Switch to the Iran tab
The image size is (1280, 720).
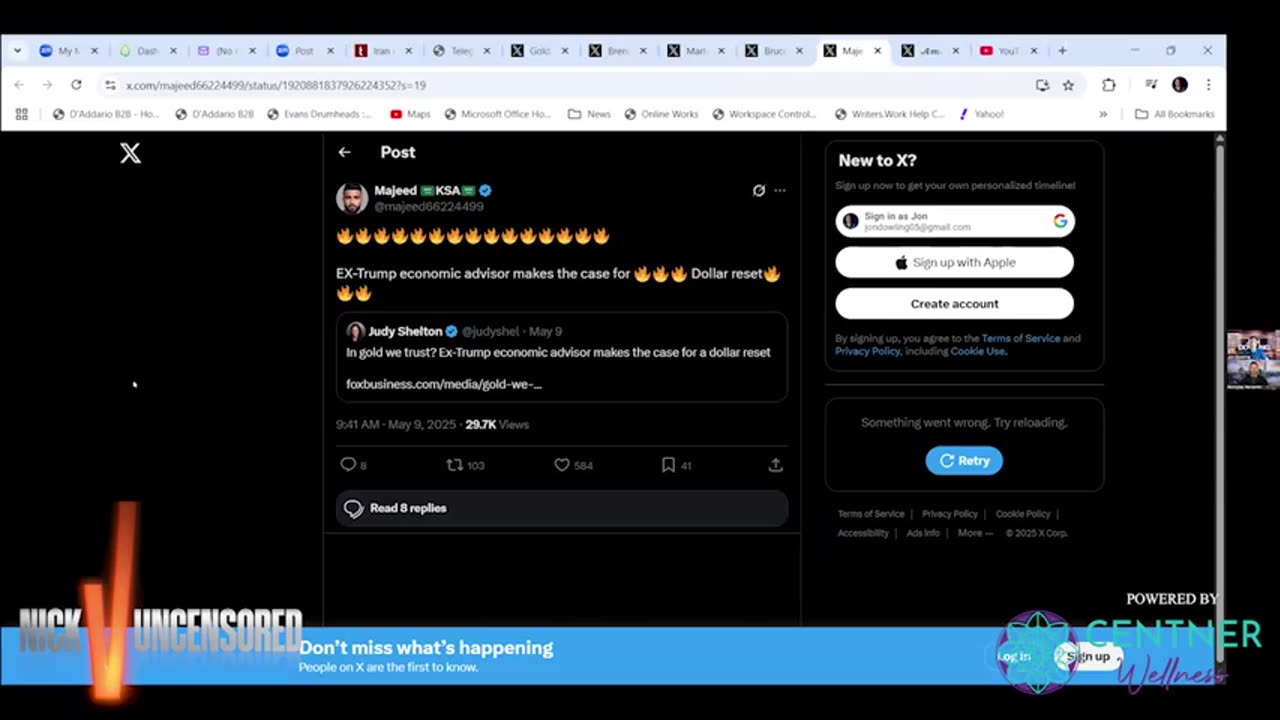(x=385, y=50)
